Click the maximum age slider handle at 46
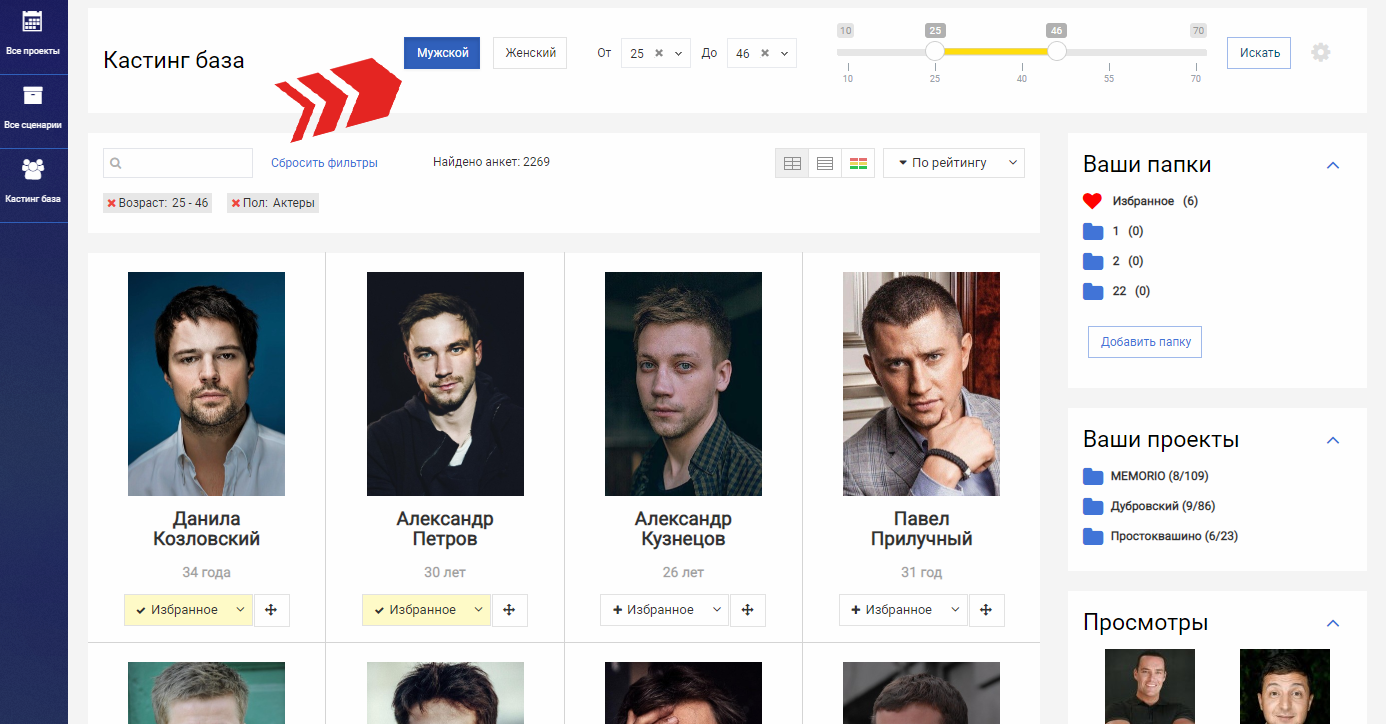 pos(1057,51)
